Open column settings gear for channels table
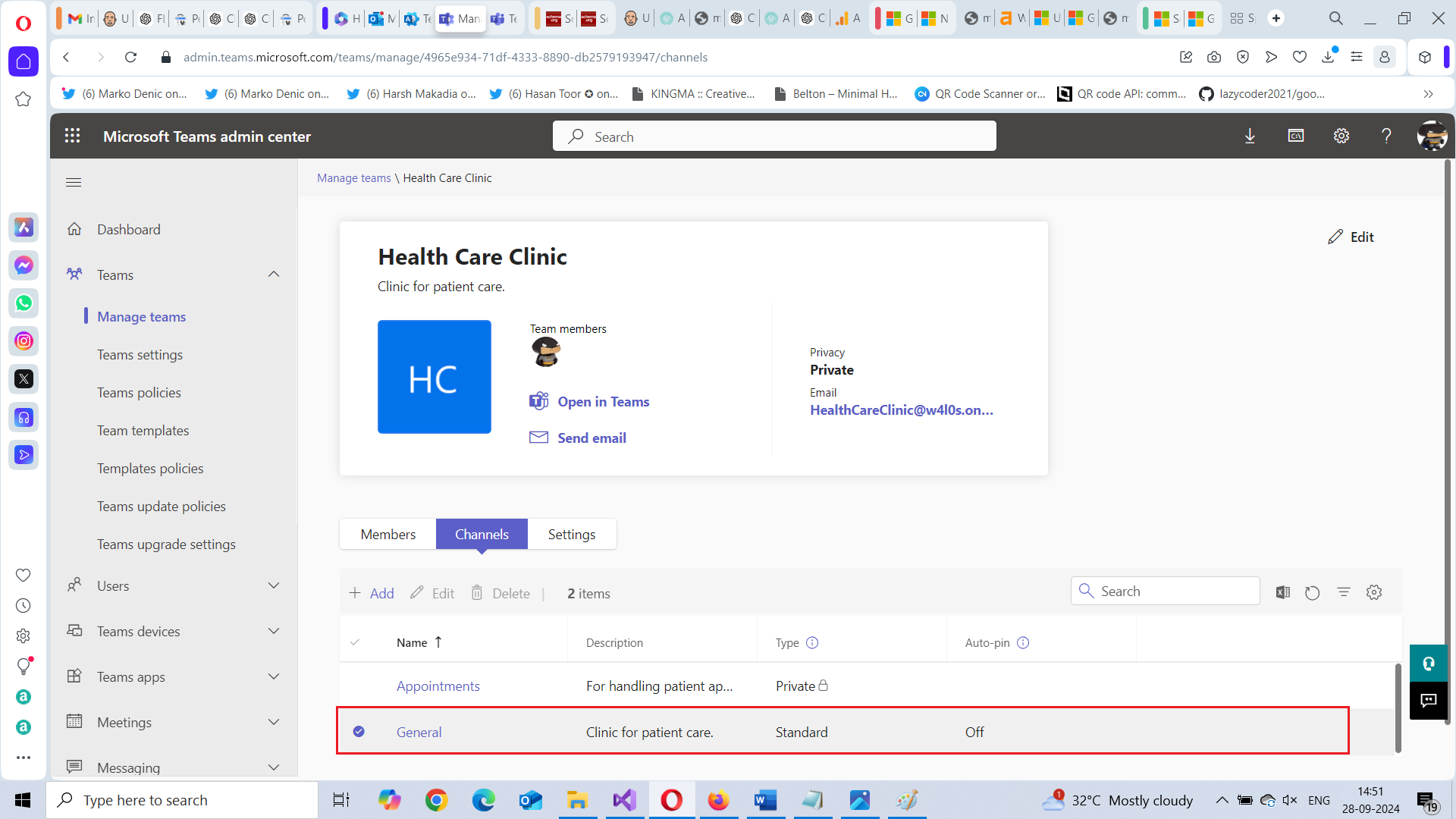Screen dimensions: 1456x819 [1374, 592]
